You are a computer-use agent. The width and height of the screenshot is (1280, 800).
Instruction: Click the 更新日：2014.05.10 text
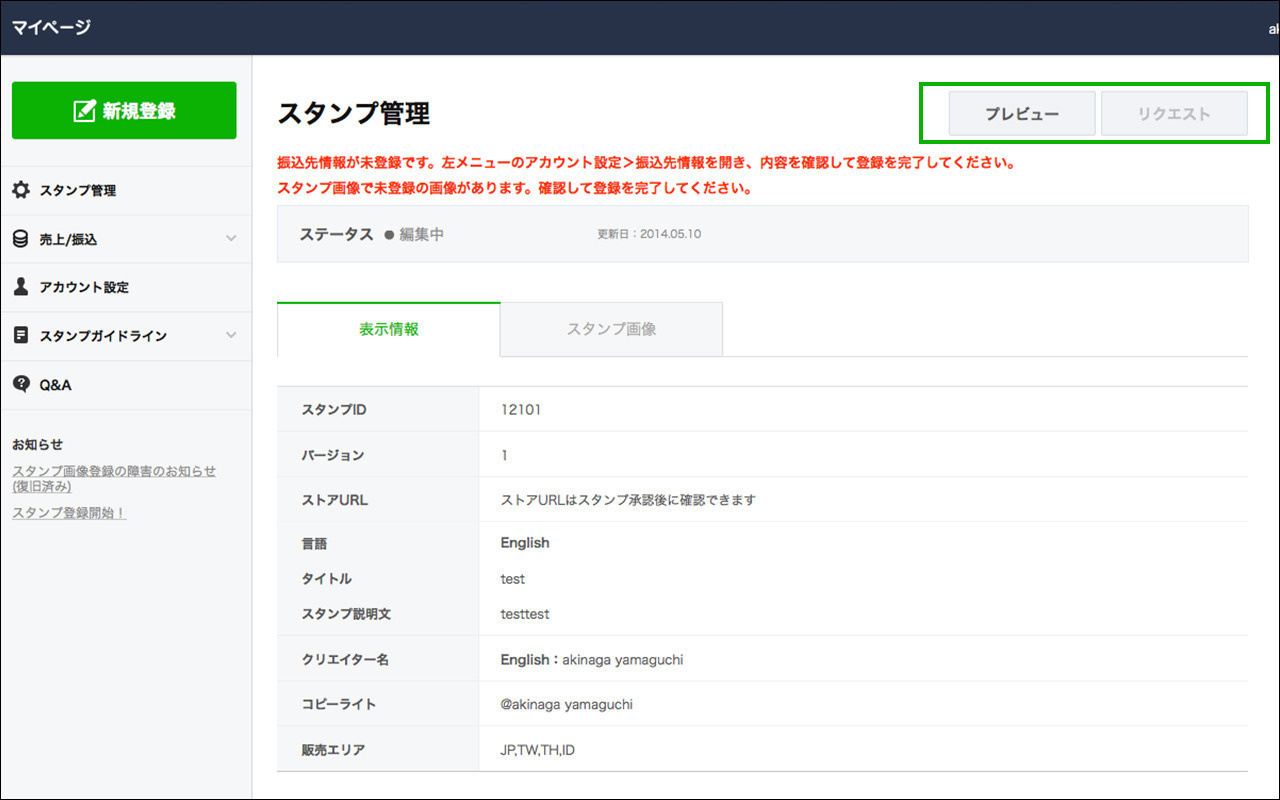(649, 234)
